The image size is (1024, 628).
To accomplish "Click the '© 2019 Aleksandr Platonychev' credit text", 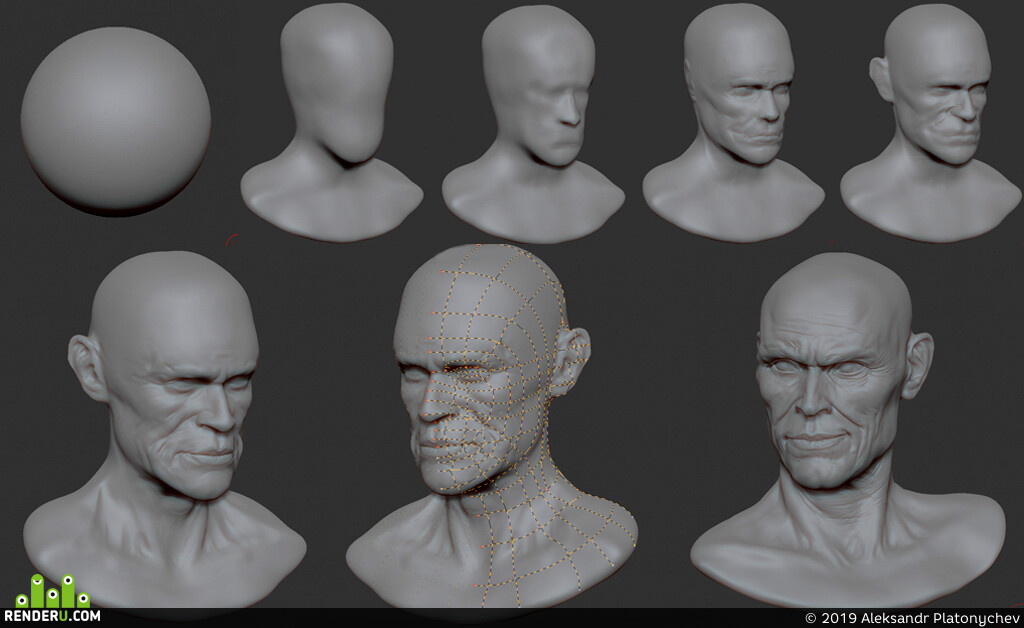I will coord(912,618).
